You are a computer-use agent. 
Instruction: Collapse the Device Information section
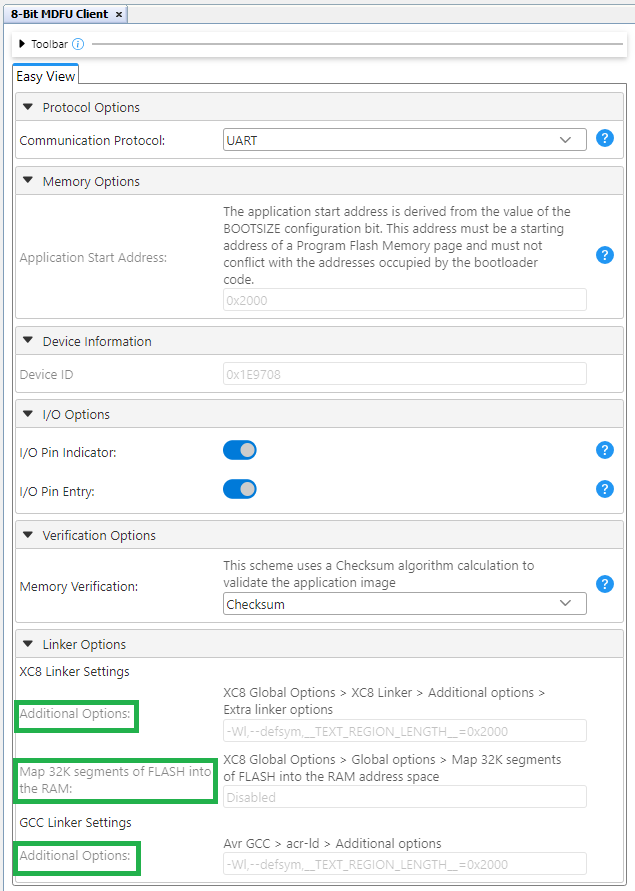point(27,342)
